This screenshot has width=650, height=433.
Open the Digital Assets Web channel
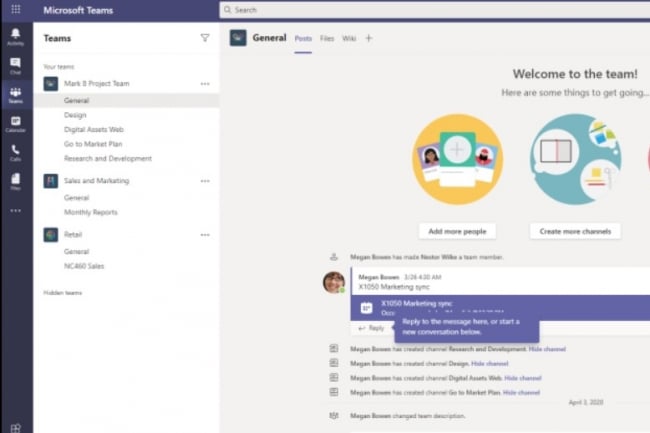[x=94, y=130]
